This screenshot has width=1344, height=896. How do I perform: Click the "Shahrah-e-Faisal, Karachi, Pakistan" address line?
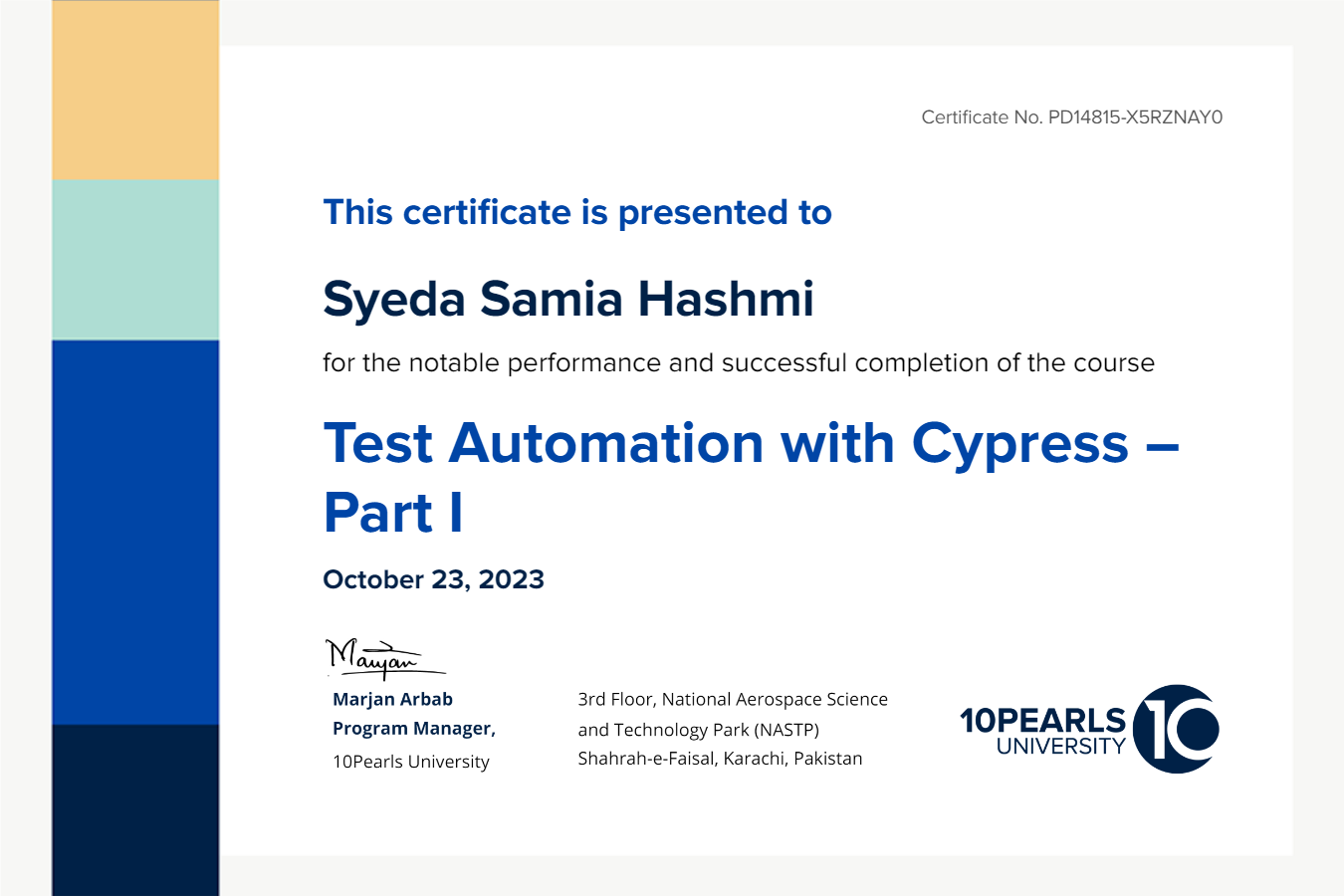click(x=720, y=759)
